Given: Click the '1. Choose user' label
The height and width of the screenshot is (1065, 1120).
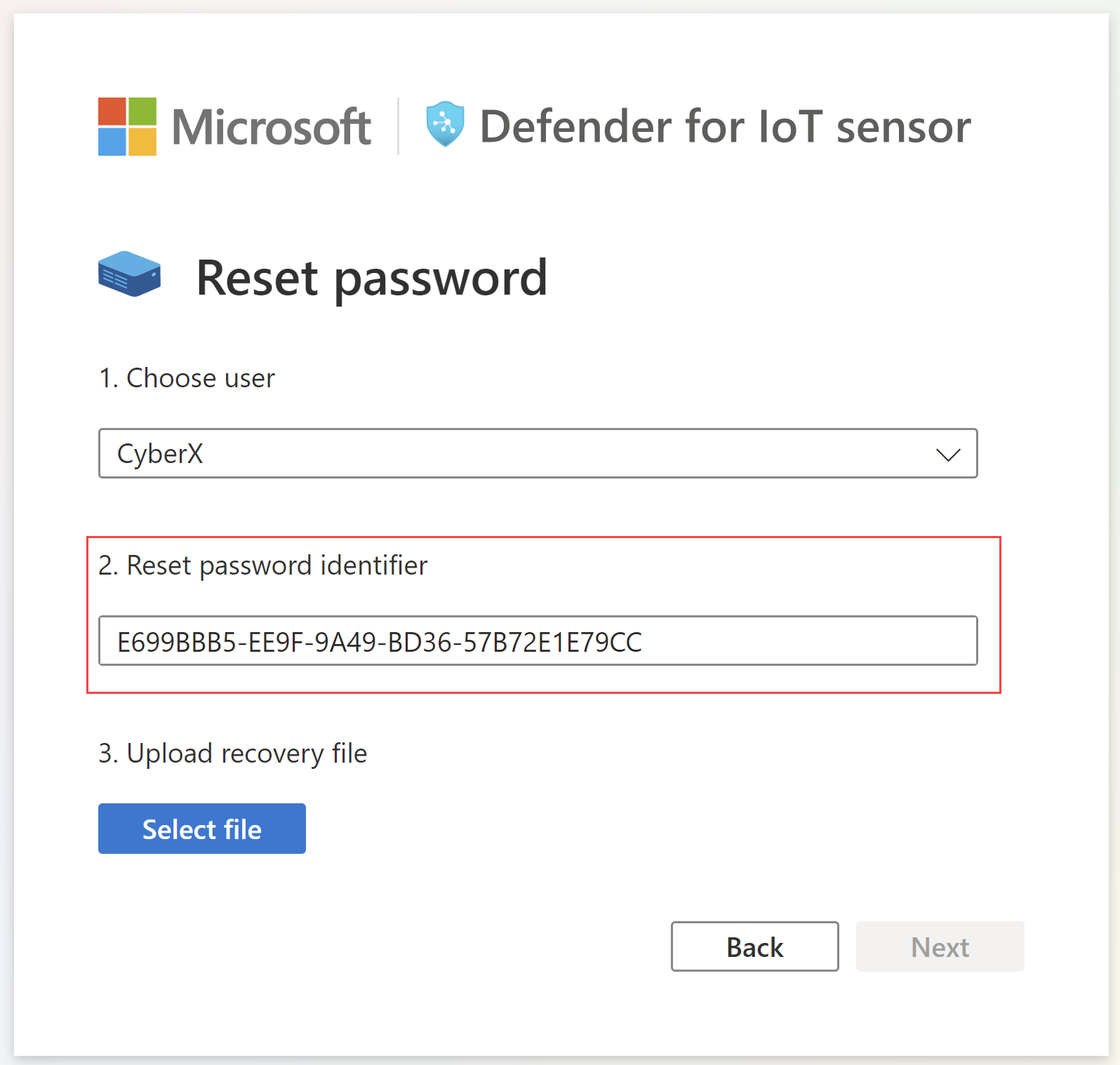Looking at the screenshot, I should click(x=187, y=378).
